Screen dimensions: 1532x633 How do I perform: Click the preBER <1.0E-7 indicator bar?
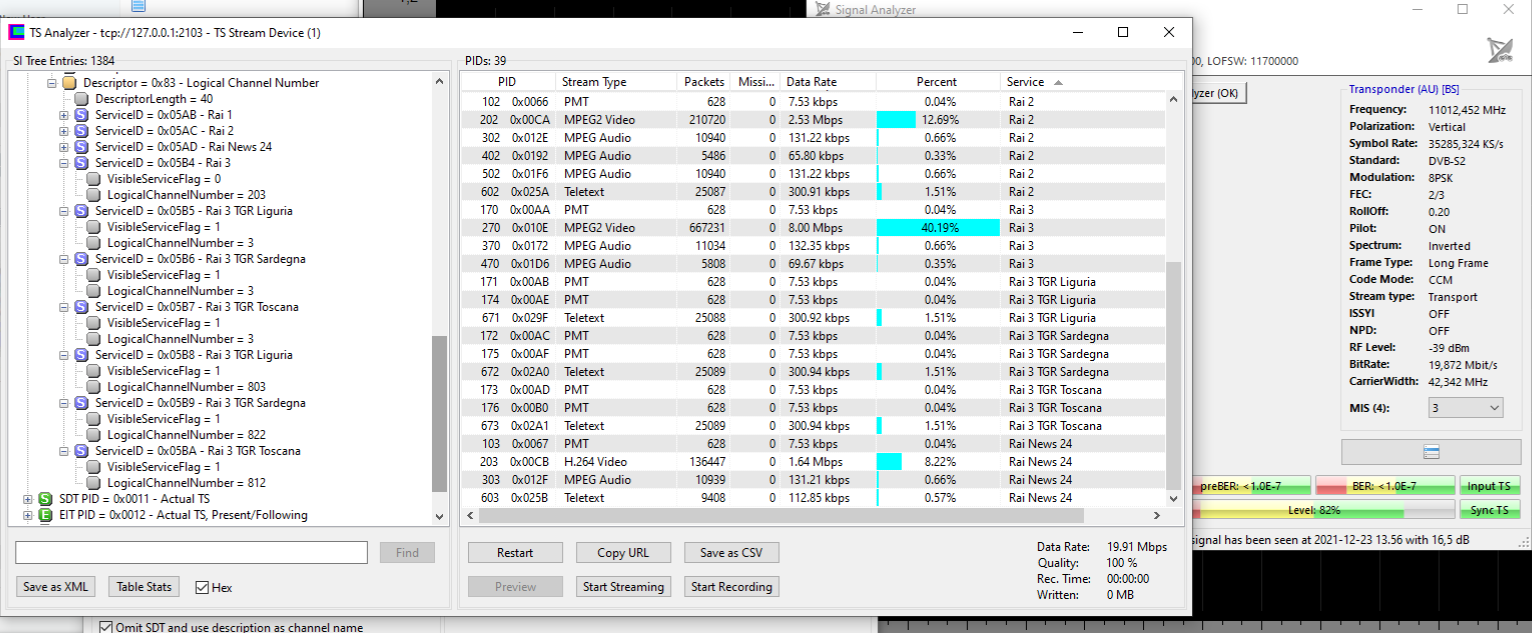(1251, 486)
